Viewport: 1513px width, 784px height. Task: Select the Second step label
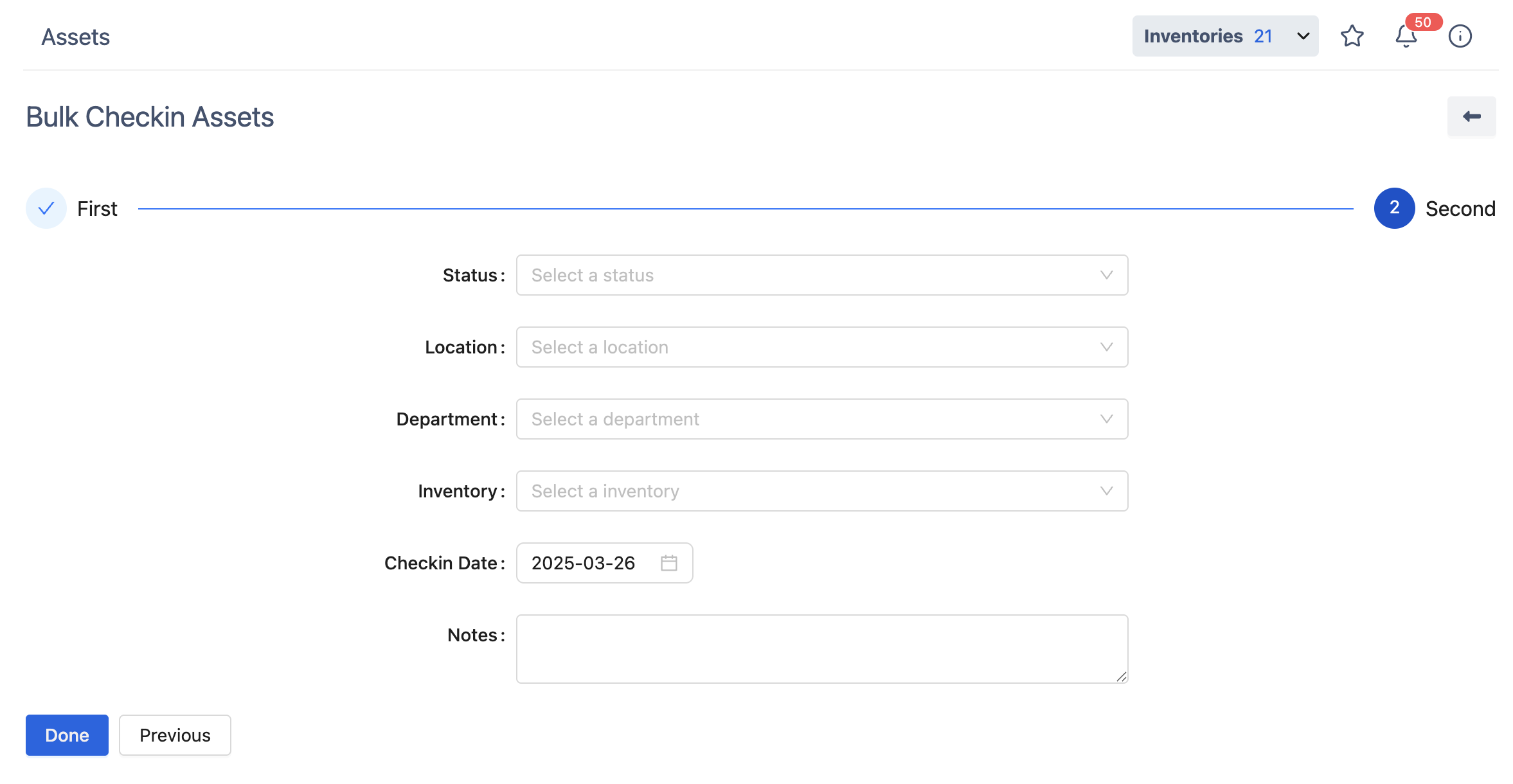[x=1460, y=209]
